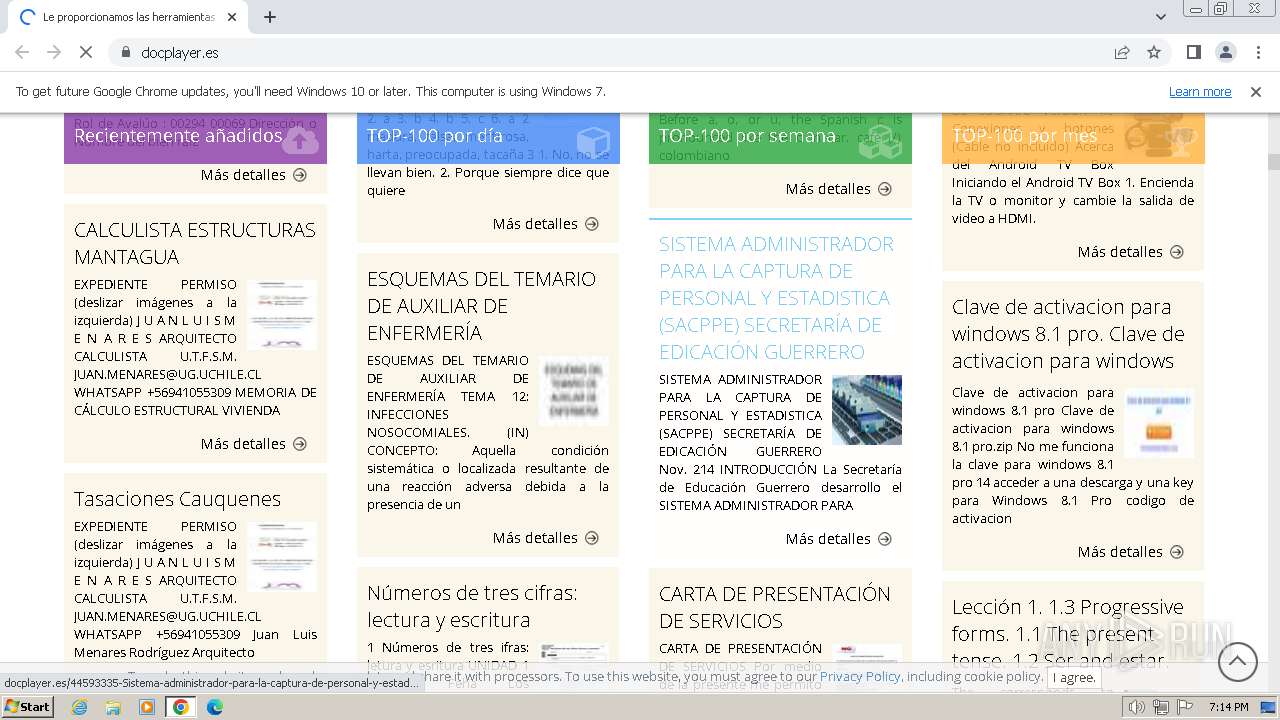Screen dimensions: 1280x720
Task: Open Más detalles under Android TV Box text
Action: 1131,252
